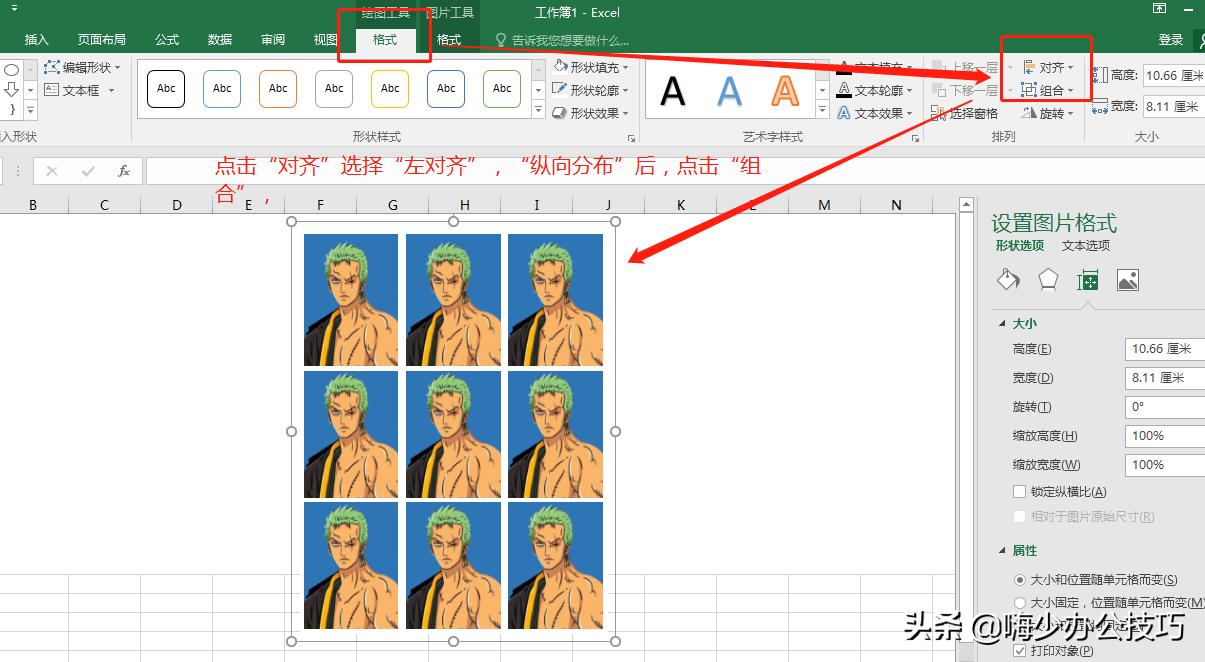
Task: Switch to Fill & Line paint bucket tab
Action: (x=1008, y=280)
